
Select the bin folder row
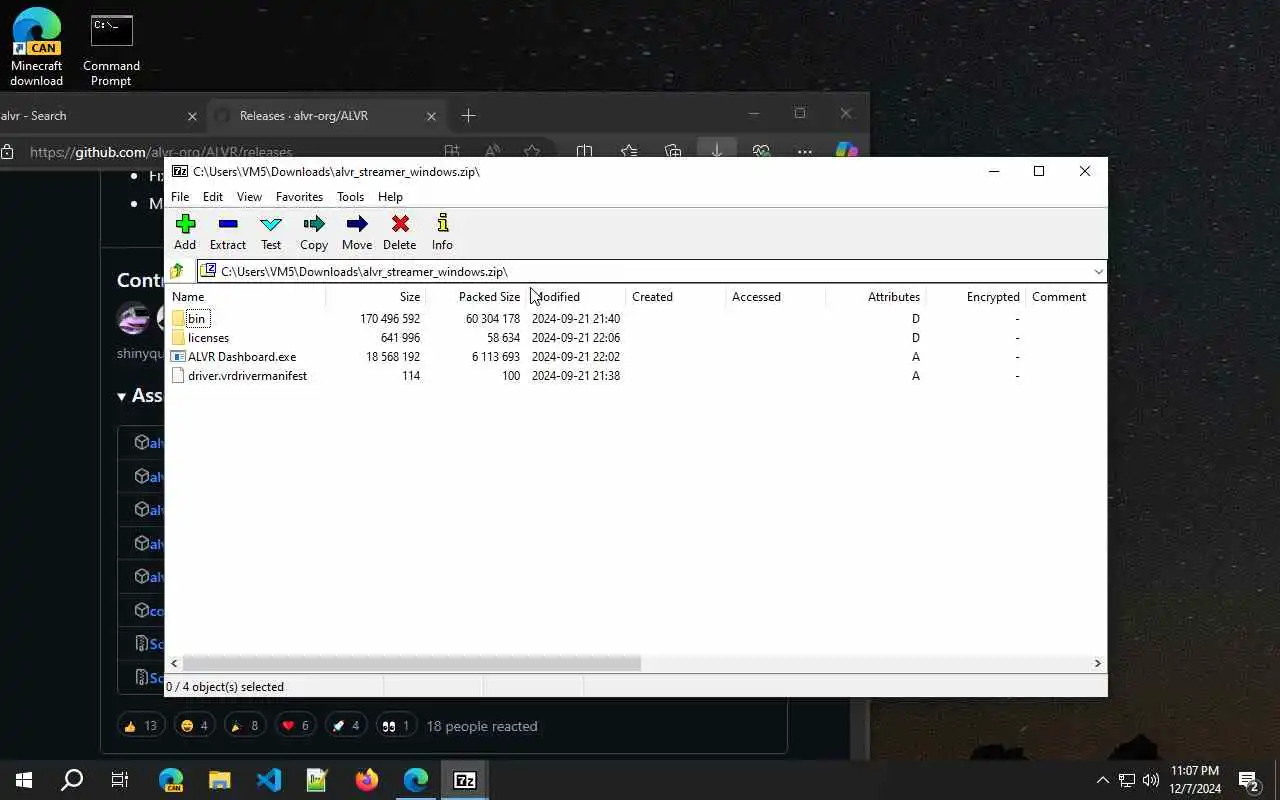pyautogui.click(x=637, y=318)
